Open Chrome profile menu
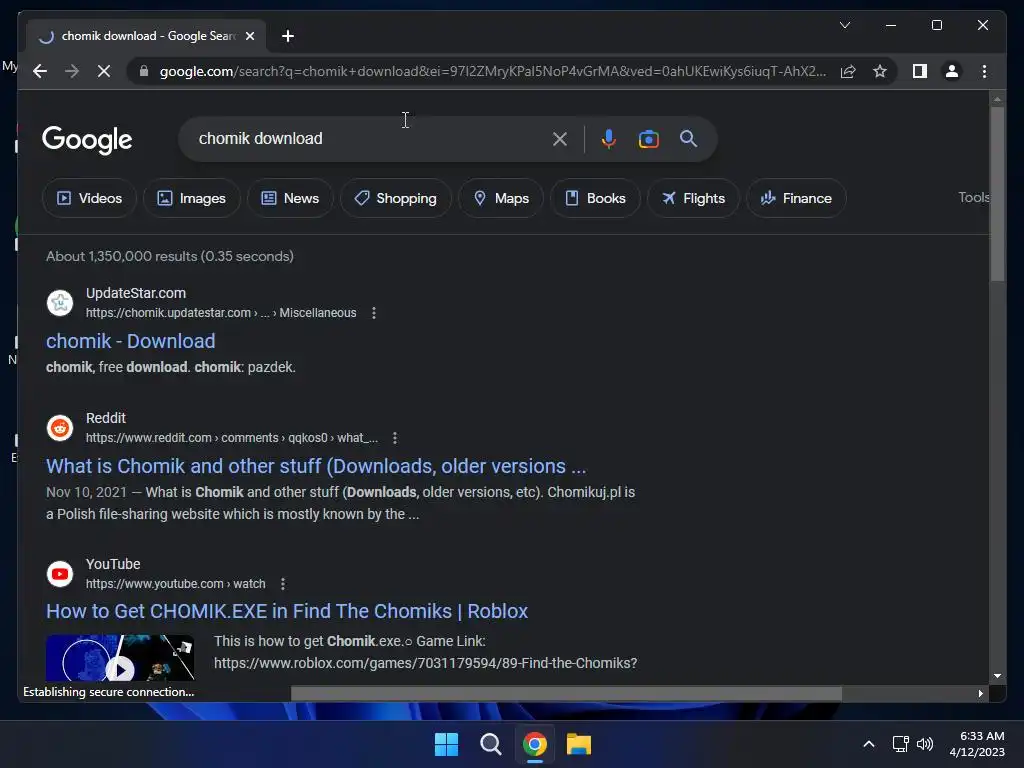This screenshot has width=1024, height=768. pos(952,71)
